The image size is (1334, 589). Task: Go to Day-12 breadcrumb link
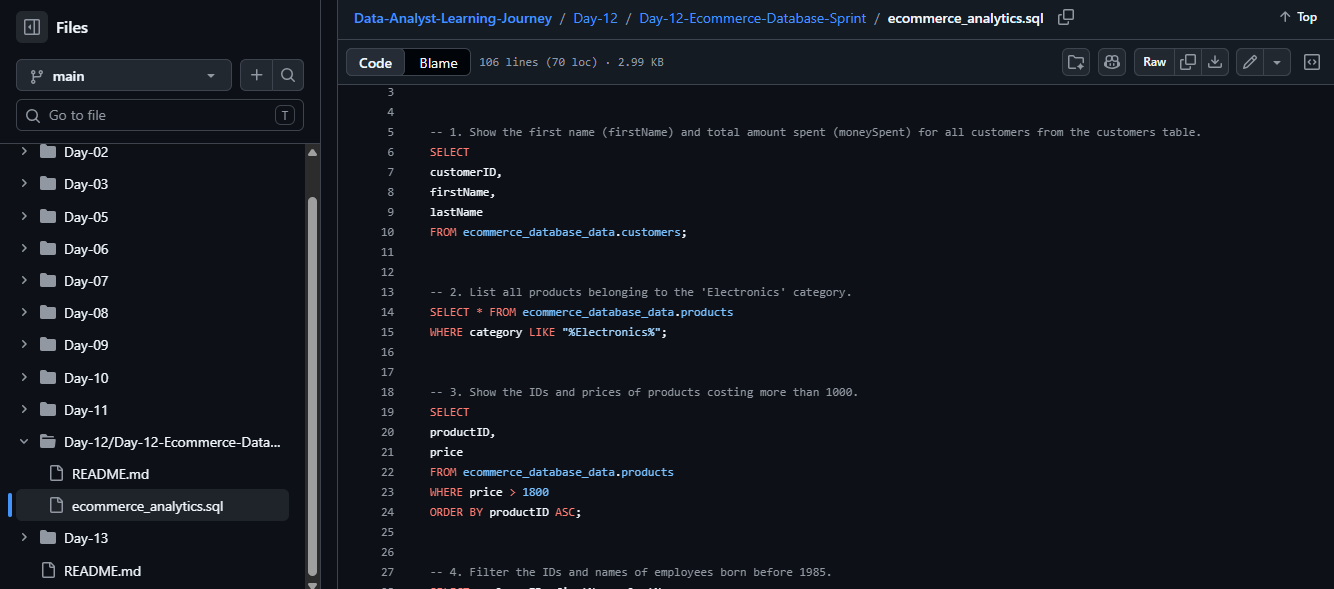tap(595, 18)
